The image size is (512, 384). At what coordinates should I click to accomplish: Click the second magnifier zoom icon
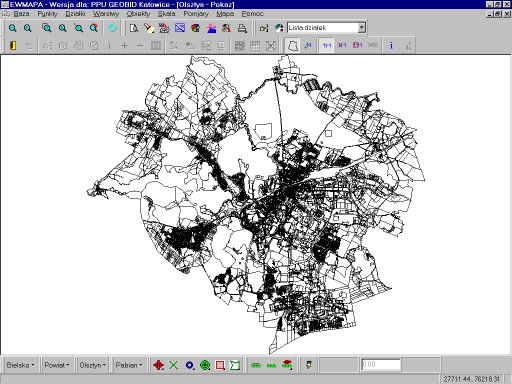click(x=28, y=28)
